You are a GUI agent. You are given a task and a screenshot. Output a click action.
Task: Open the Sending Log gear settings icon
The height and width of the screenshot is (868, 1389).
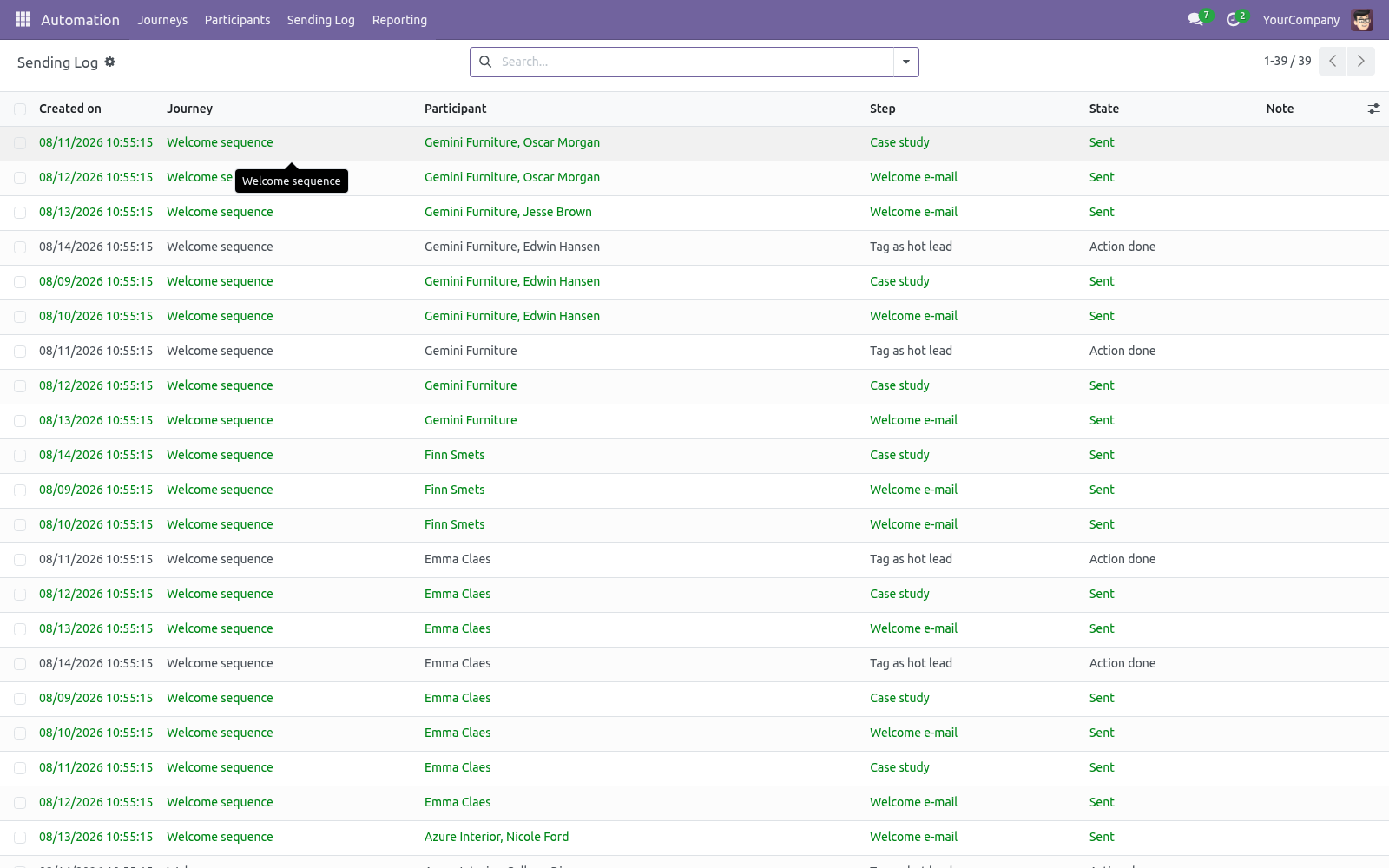pos(109,62)
